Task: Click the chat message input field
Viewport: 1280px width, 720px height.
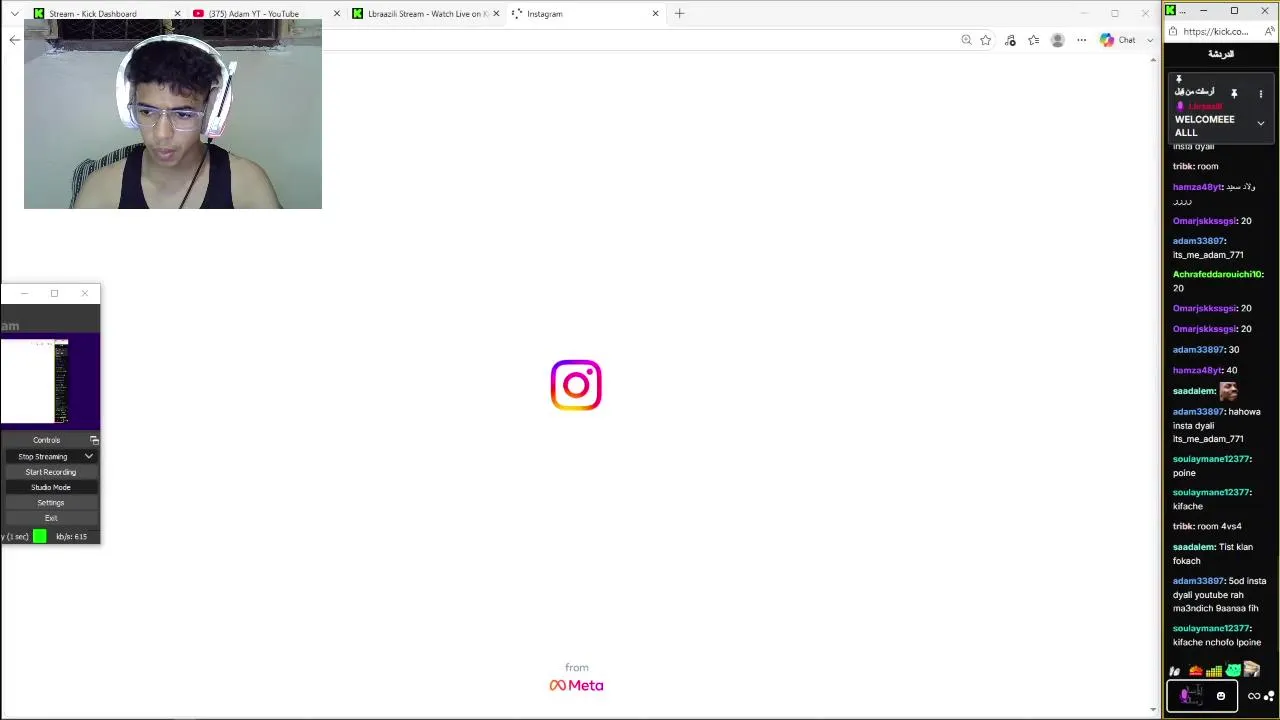Action: click(x=1202, y=696)
